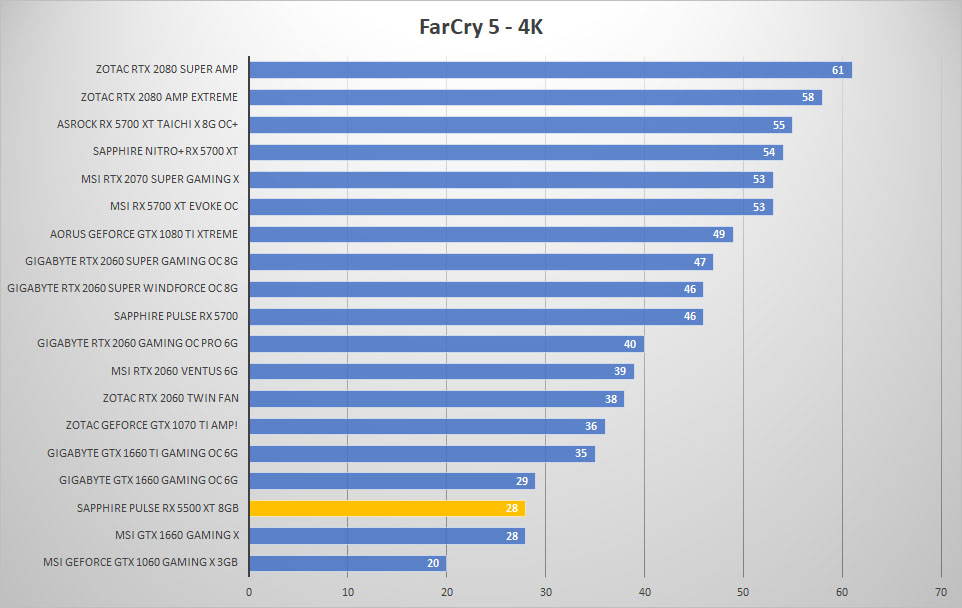Image resolution: width=962 pixels, height=608 pixels.
Task: Select the data value 35
Action: [x=580, y=453]
